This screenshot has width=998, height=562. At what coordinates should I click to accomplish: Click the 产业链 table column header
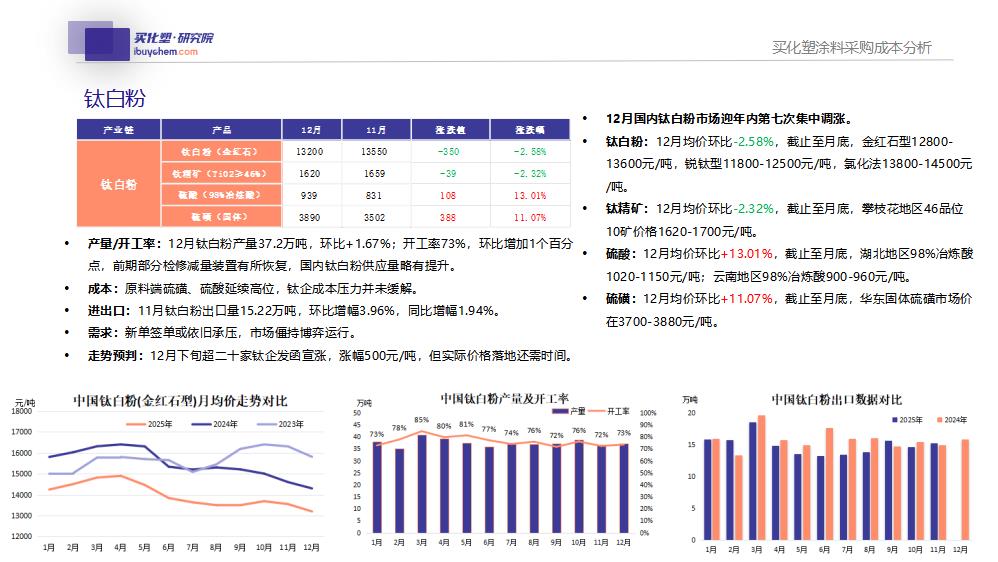[x=118, y=130]
